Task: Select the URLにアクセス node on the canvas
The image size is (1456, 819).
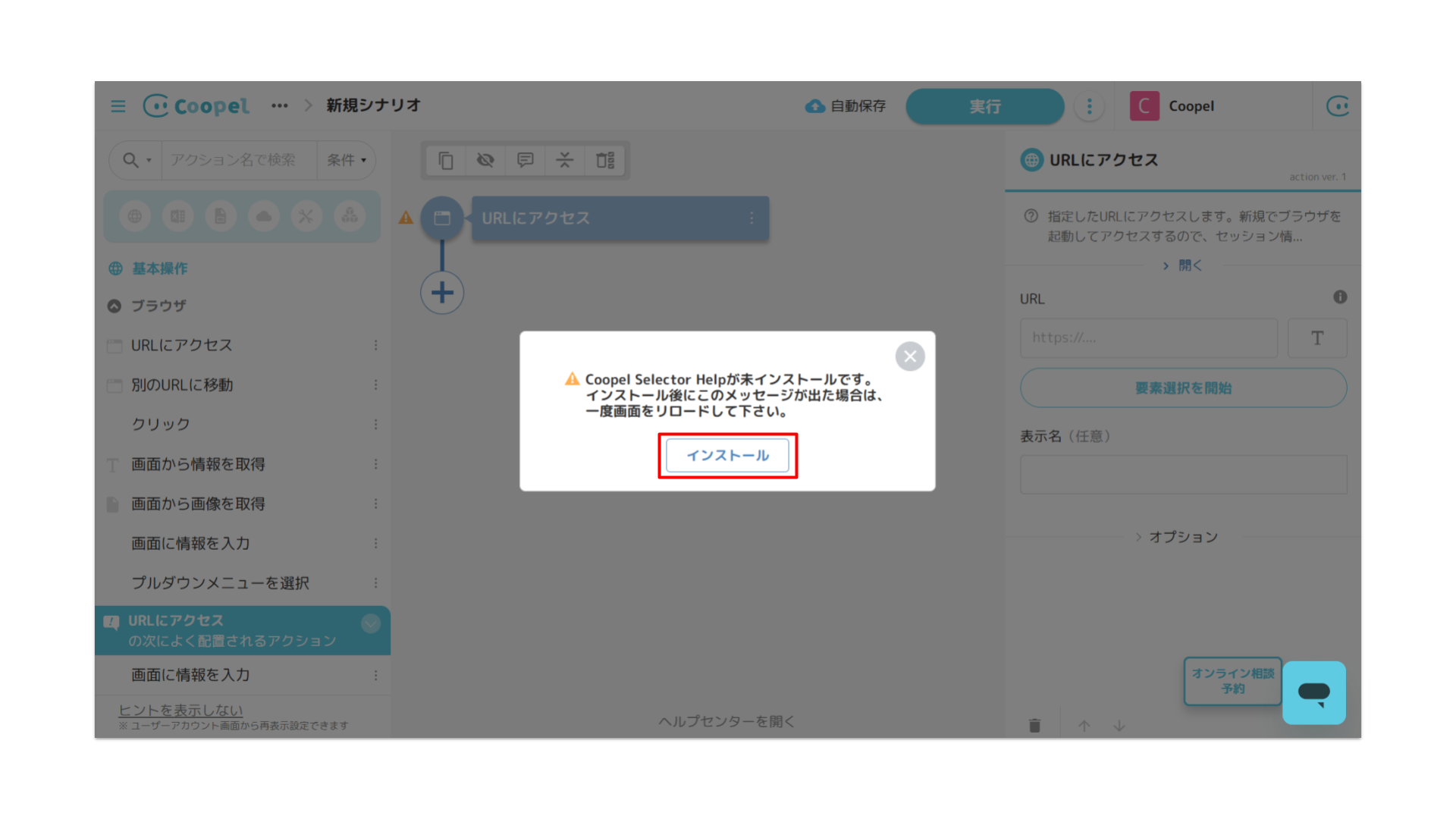Action: tap(620, 218)
